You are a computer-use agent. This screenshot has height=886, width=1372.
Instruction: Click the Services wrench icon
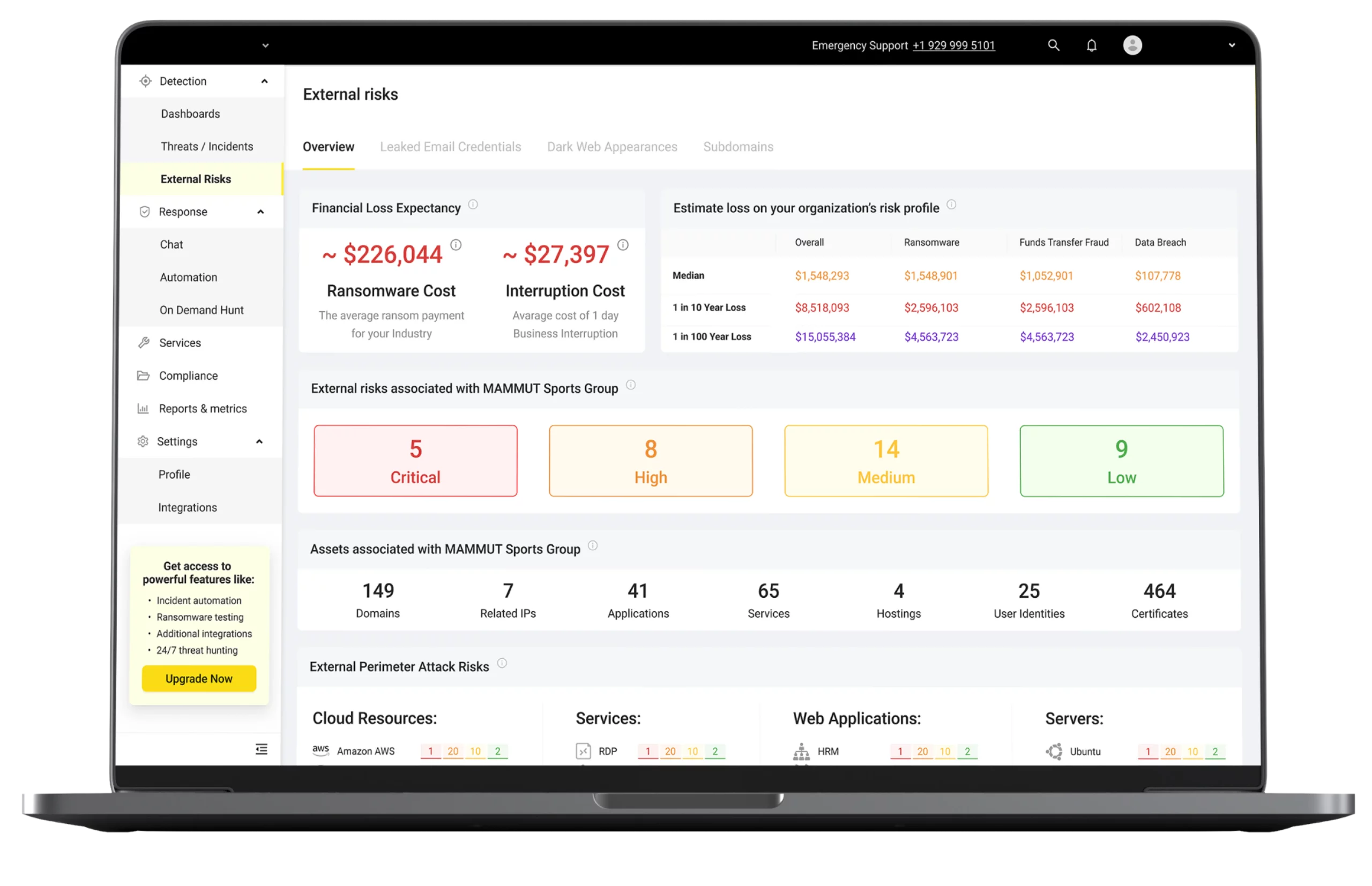coord(144,343)
